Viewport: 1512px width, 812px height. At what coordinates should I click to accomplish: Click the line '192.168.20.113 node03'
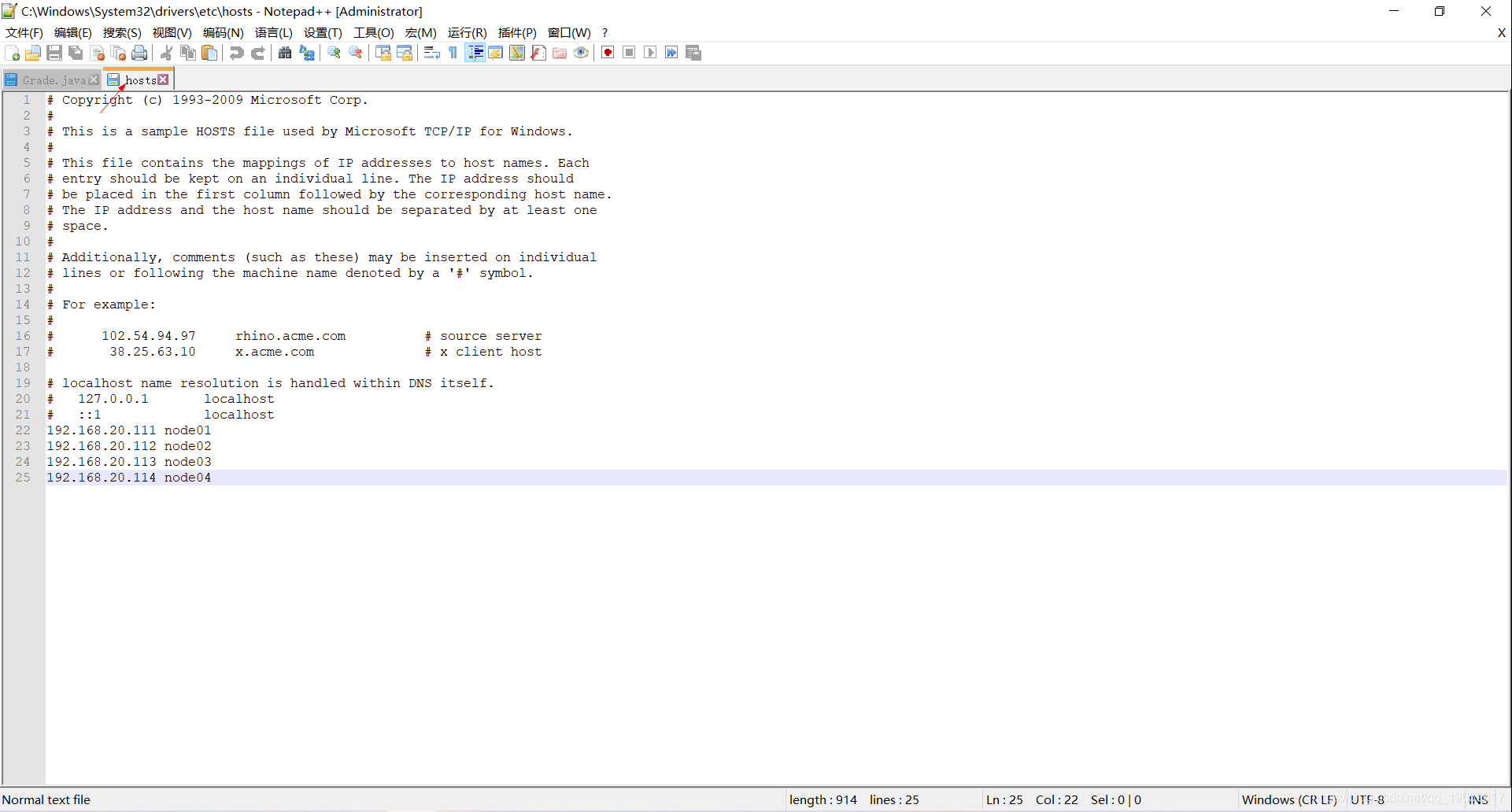[x=129, y=462]
